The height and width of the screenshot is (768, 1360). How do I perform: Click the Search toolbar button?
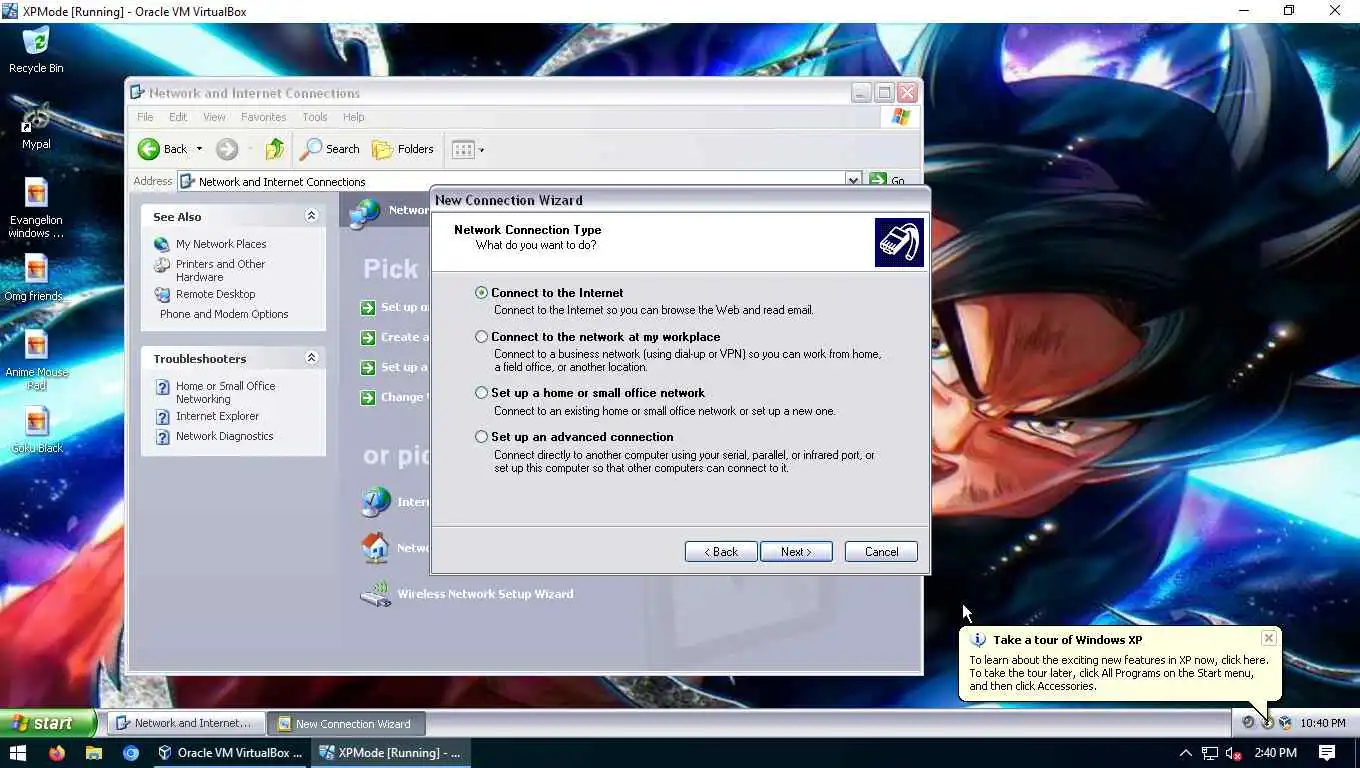(330, 149)
